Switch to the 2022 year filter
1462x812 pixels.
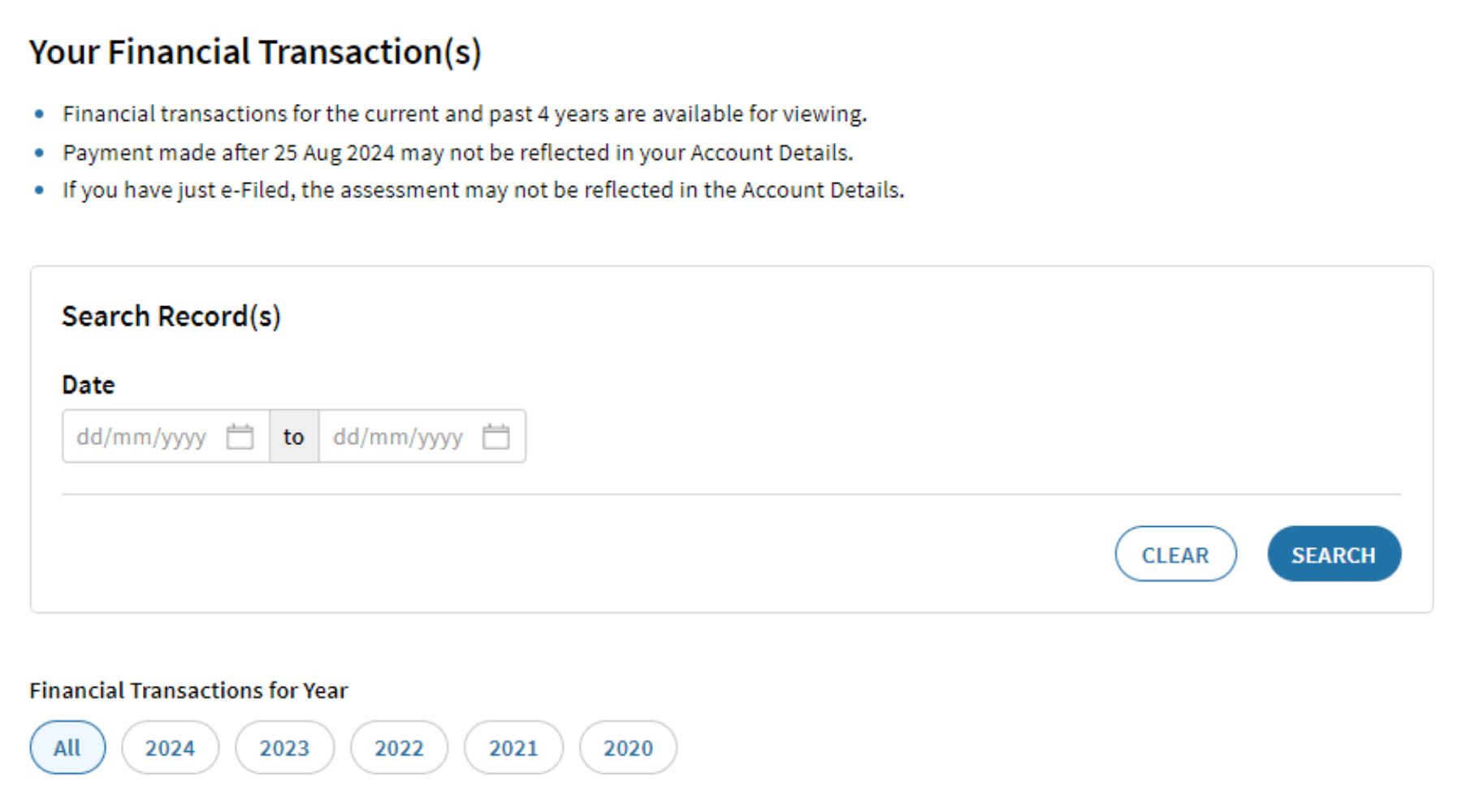(x=399, y=748)
